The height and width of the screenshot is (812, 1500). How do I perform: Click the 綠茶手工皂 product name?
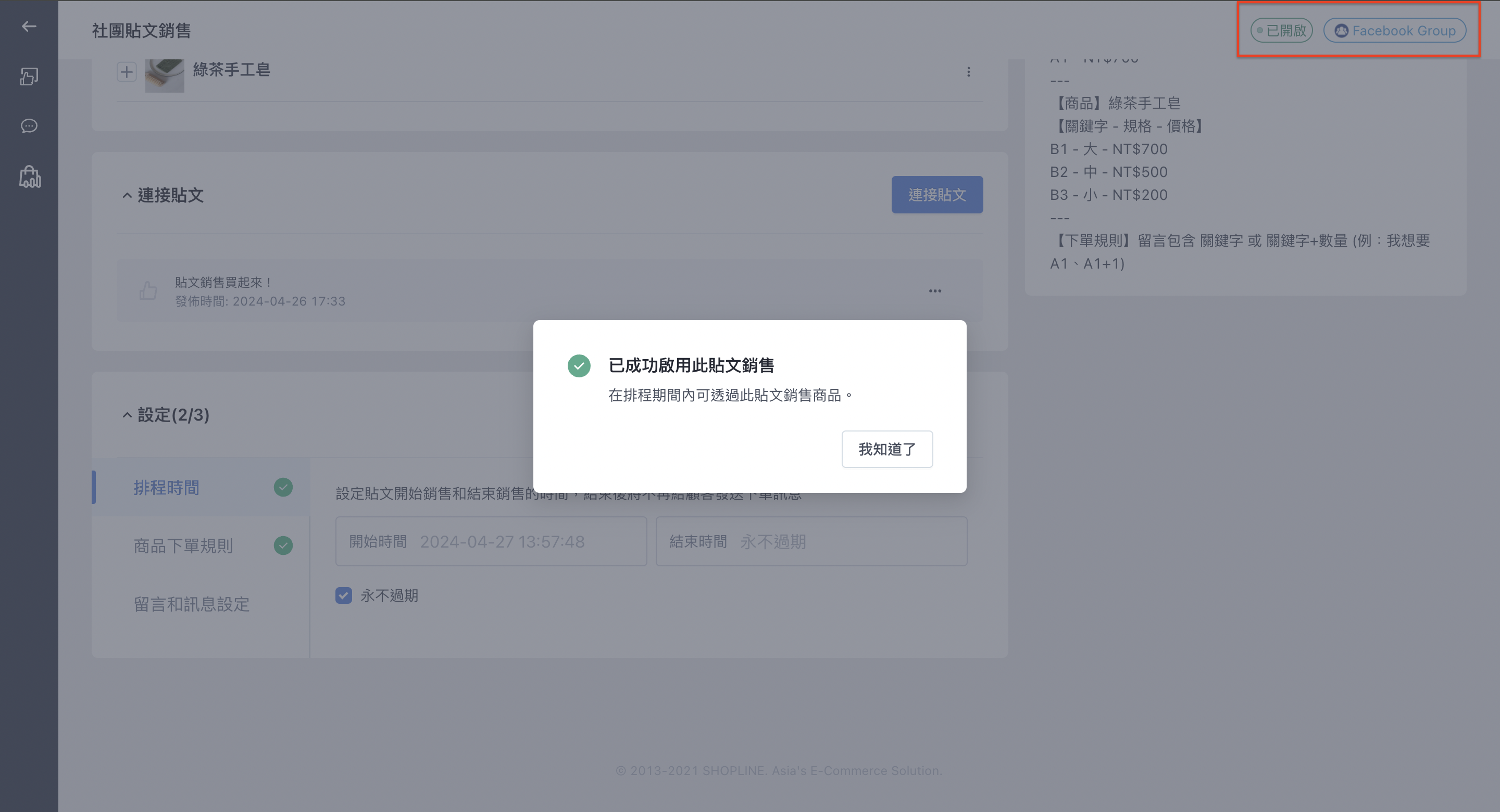[232, 70]
